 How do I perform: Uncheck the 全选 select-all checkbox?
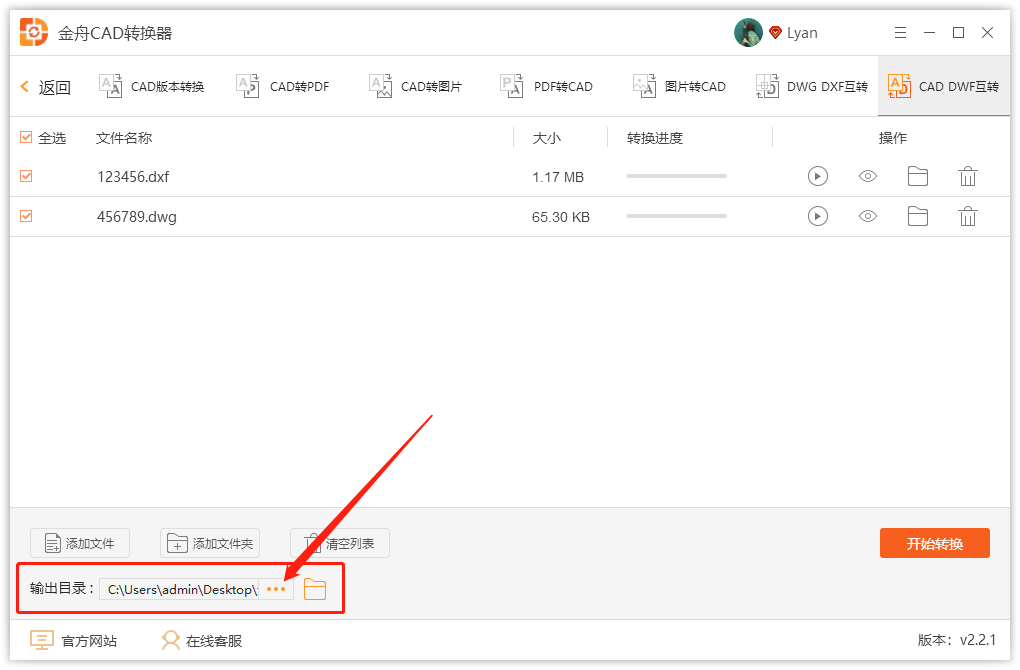tap(25, 137)
